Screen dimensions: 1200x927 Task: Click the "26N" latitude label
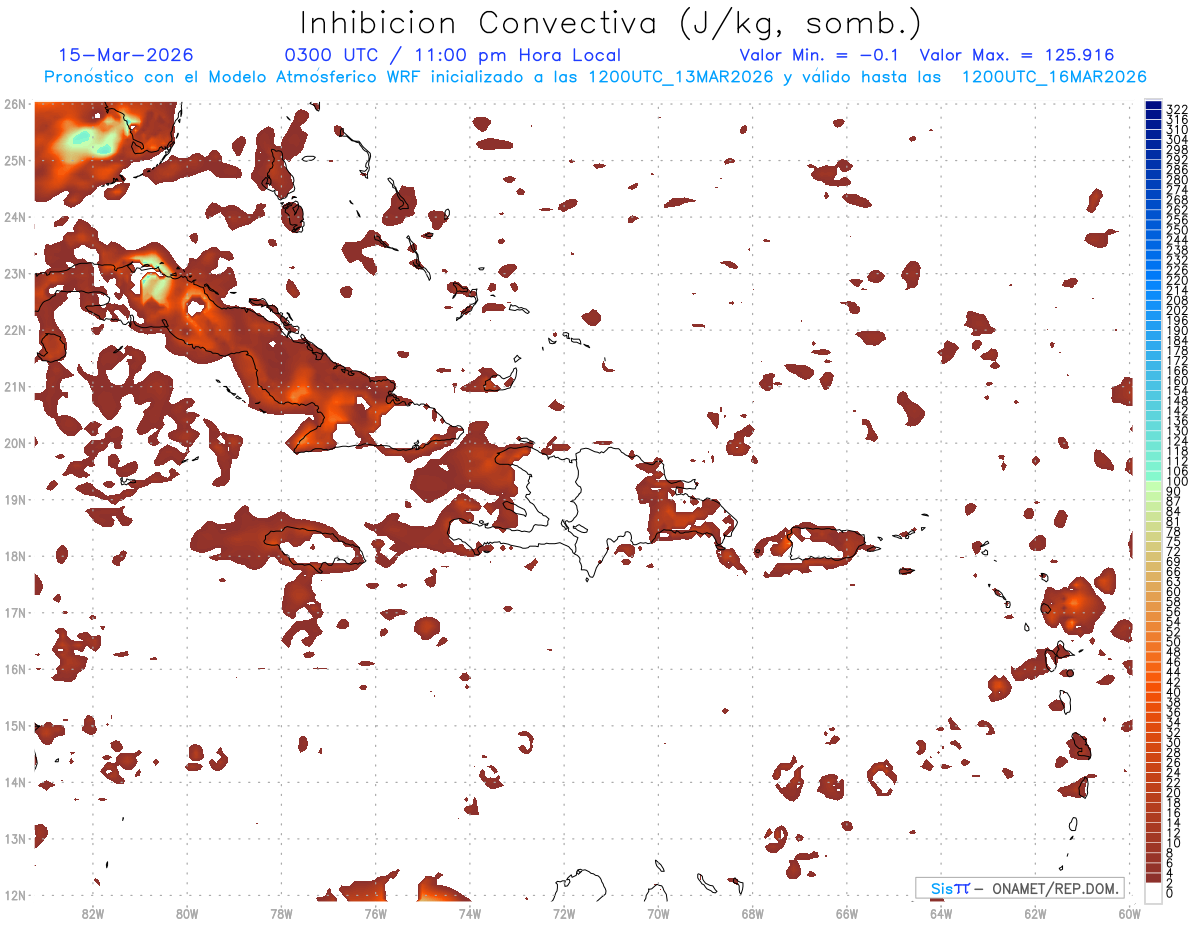pyautogui.click(x=14, y=104)
